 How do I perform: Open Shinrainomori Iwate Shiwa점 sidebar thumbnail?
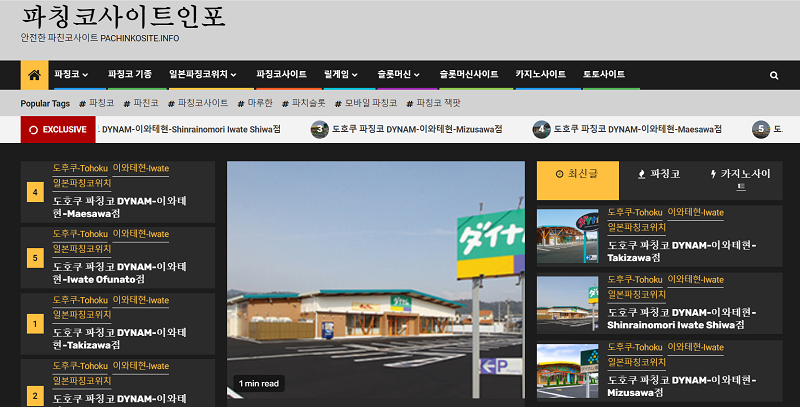pos(567,303)
